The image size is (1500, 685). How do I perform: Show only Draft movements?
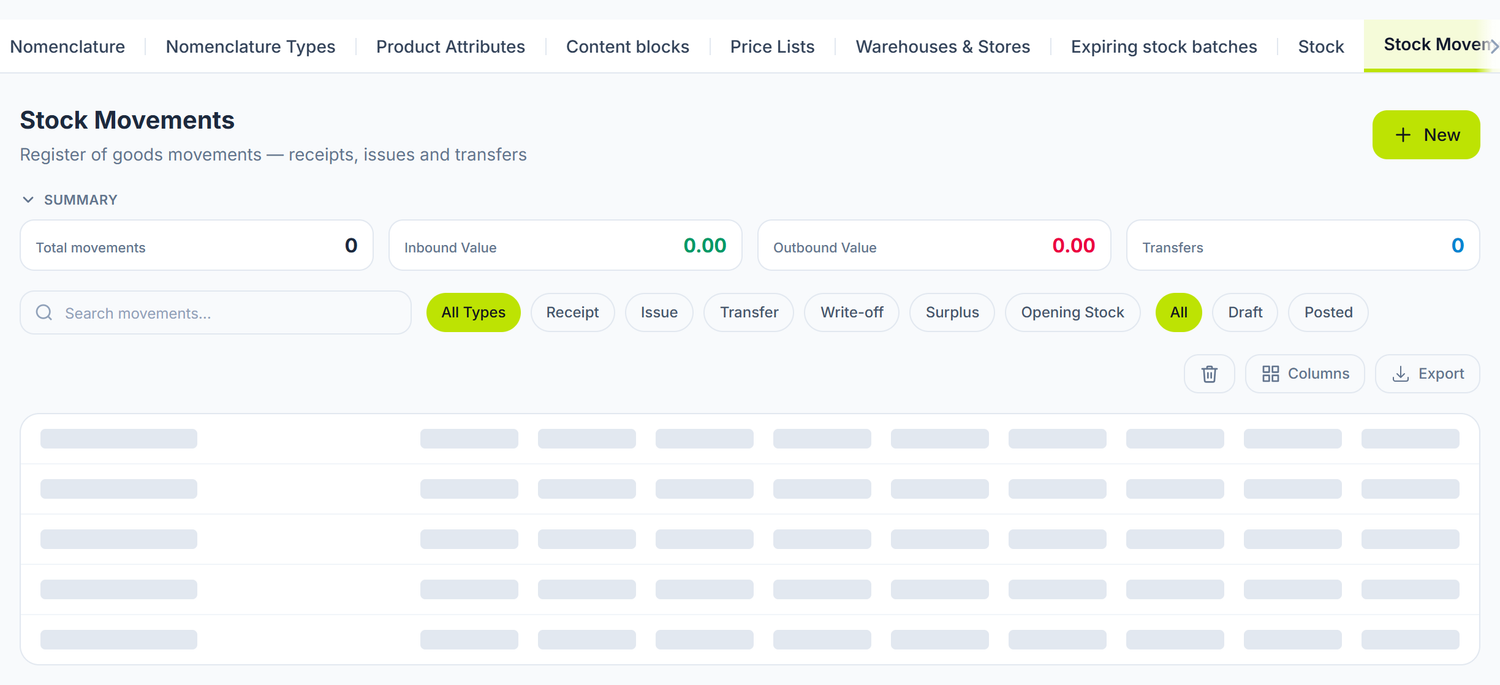(x=1245, y=313)
